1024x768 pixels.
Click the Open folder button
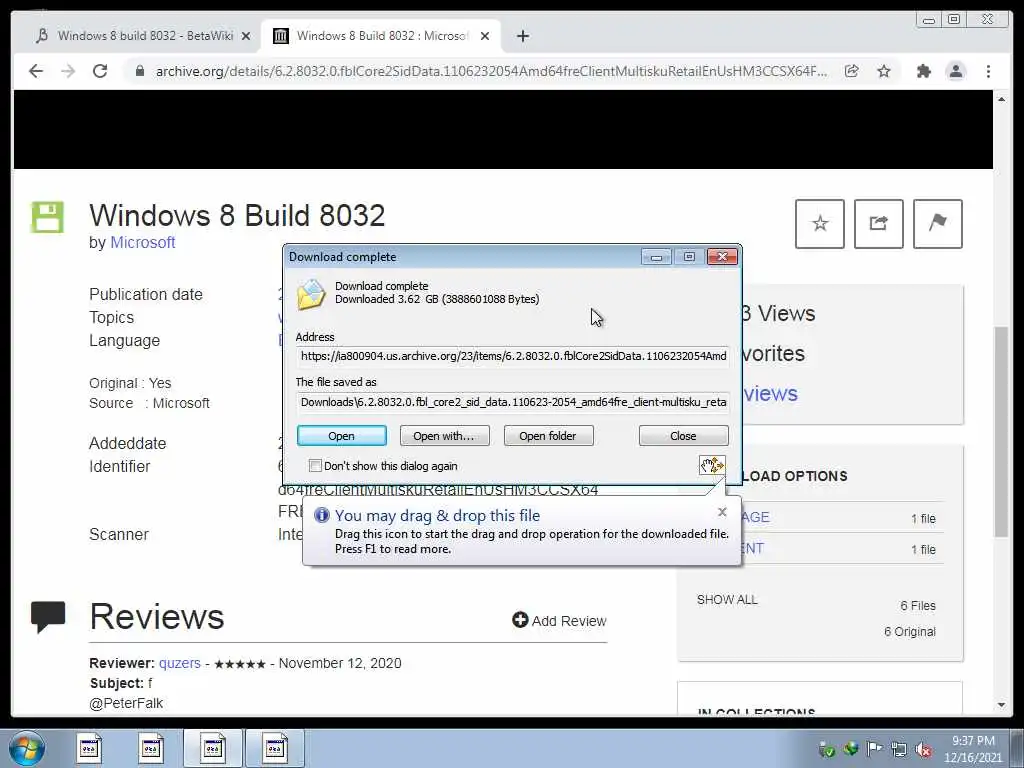[x=548, y=436]
